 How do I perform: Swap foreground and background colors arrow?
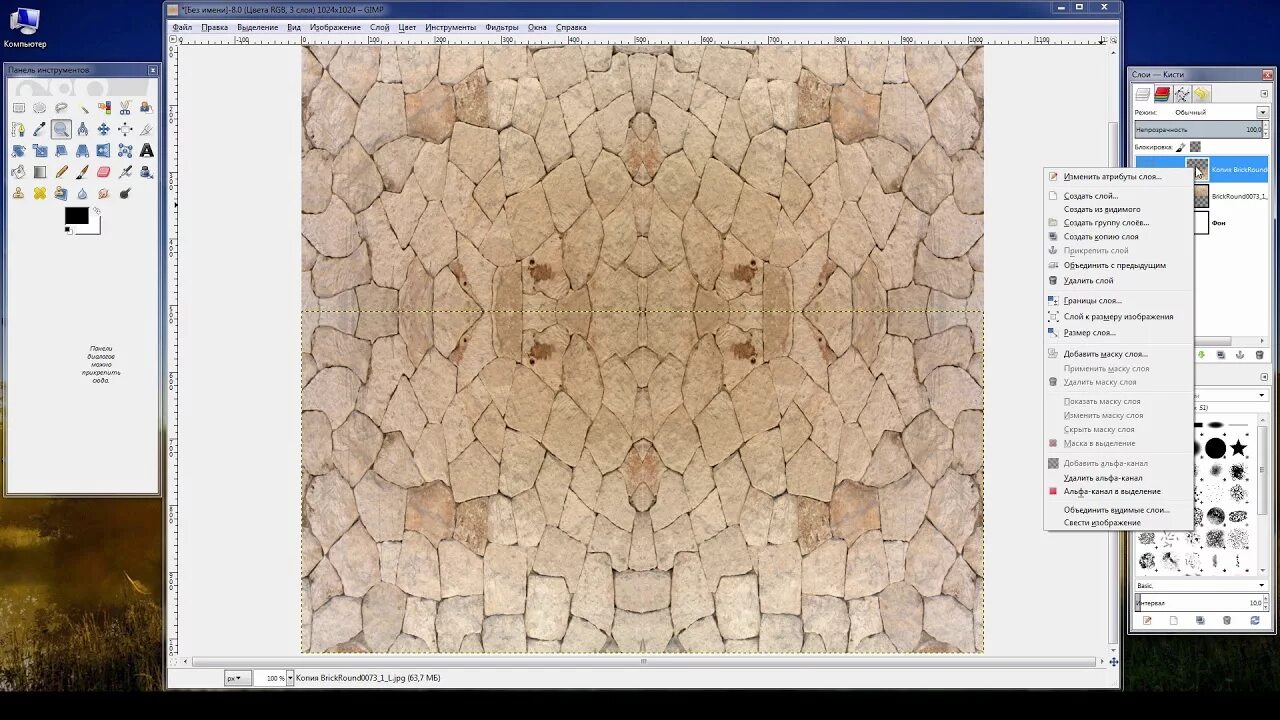tap(97, 210)
